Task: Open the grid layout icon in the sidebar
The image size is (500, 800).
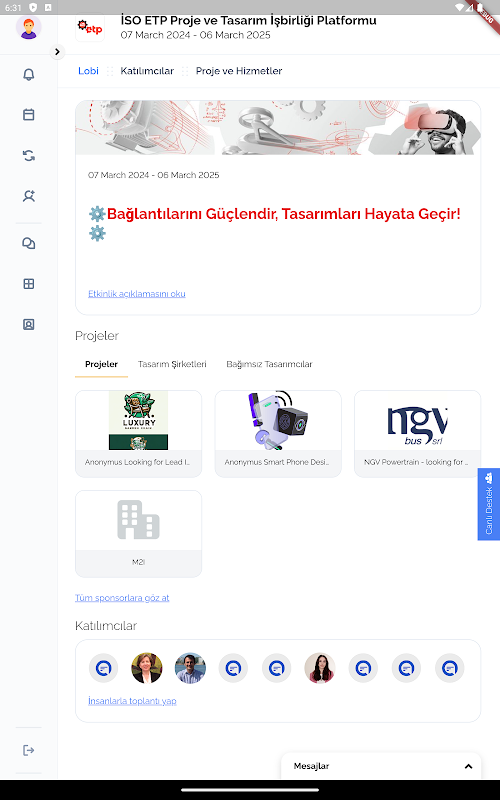Action: tap(29, 284)
